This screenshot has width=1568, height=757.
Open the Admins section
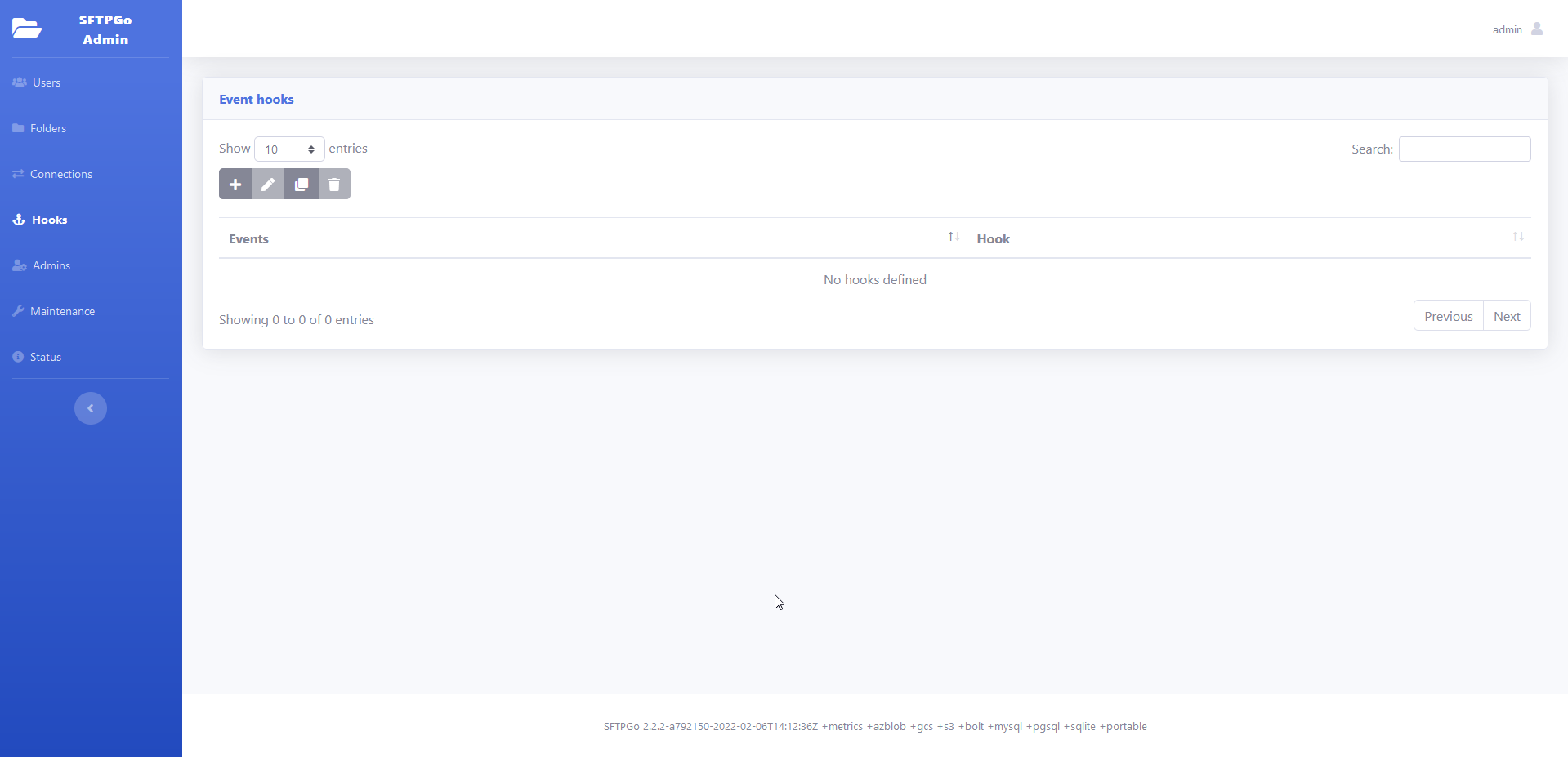pyautogui.click(x=50, y=265)
